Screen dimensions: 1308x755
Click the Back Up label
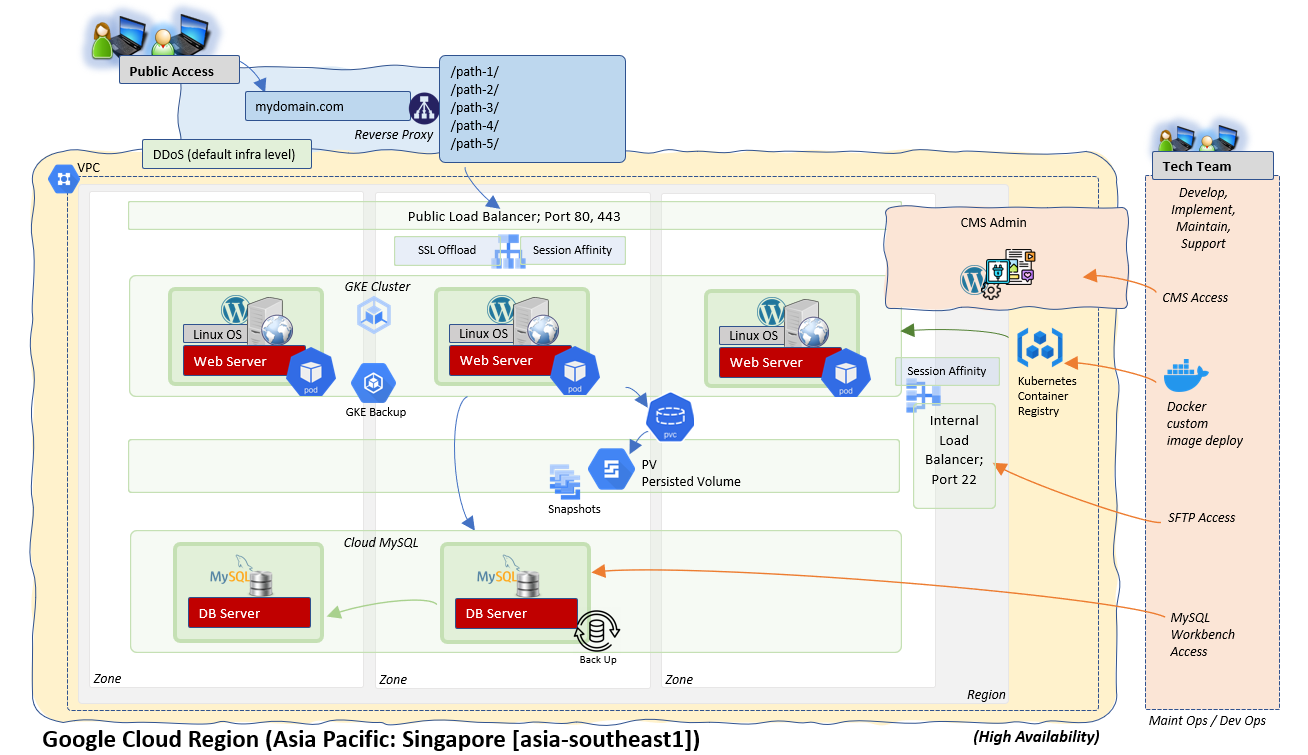click(598, 659)
